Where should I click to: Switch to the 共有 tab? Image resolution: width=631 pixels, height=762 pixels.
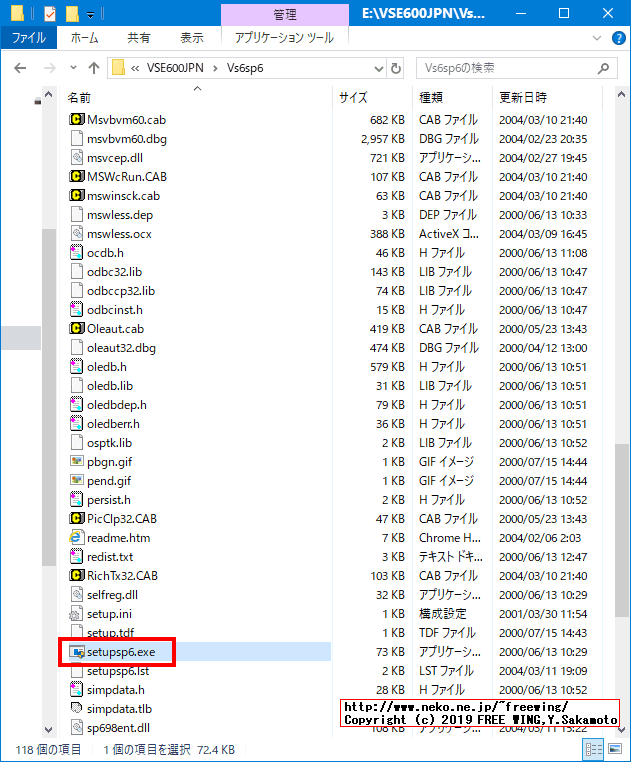[x=139, y=37]
